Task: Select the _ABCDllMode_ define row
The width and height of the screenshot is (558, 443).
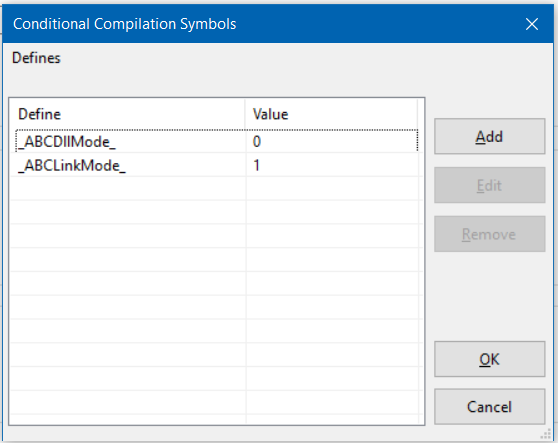Action: [x=217, y=141]
